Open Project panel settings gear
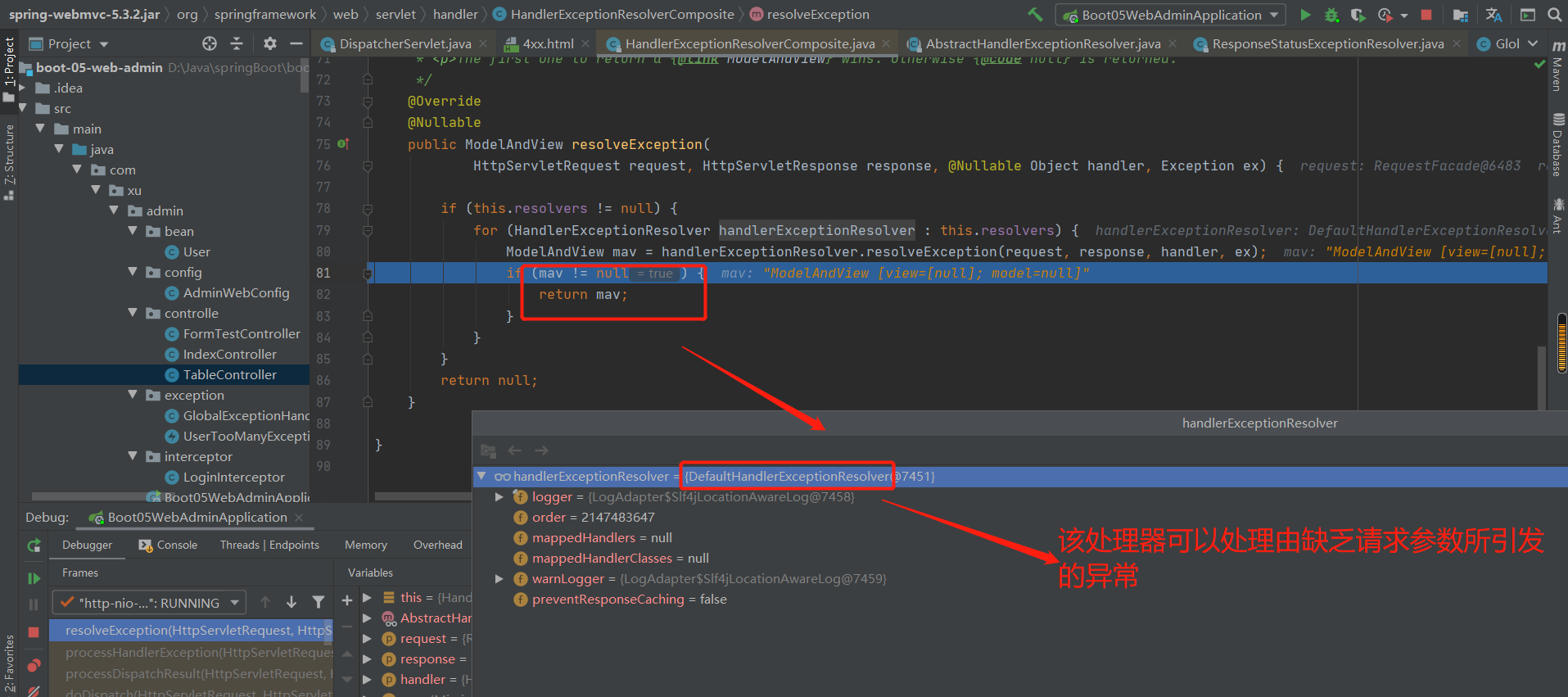The width and height of the screenshot is (1568, 697). coord(269,43)
